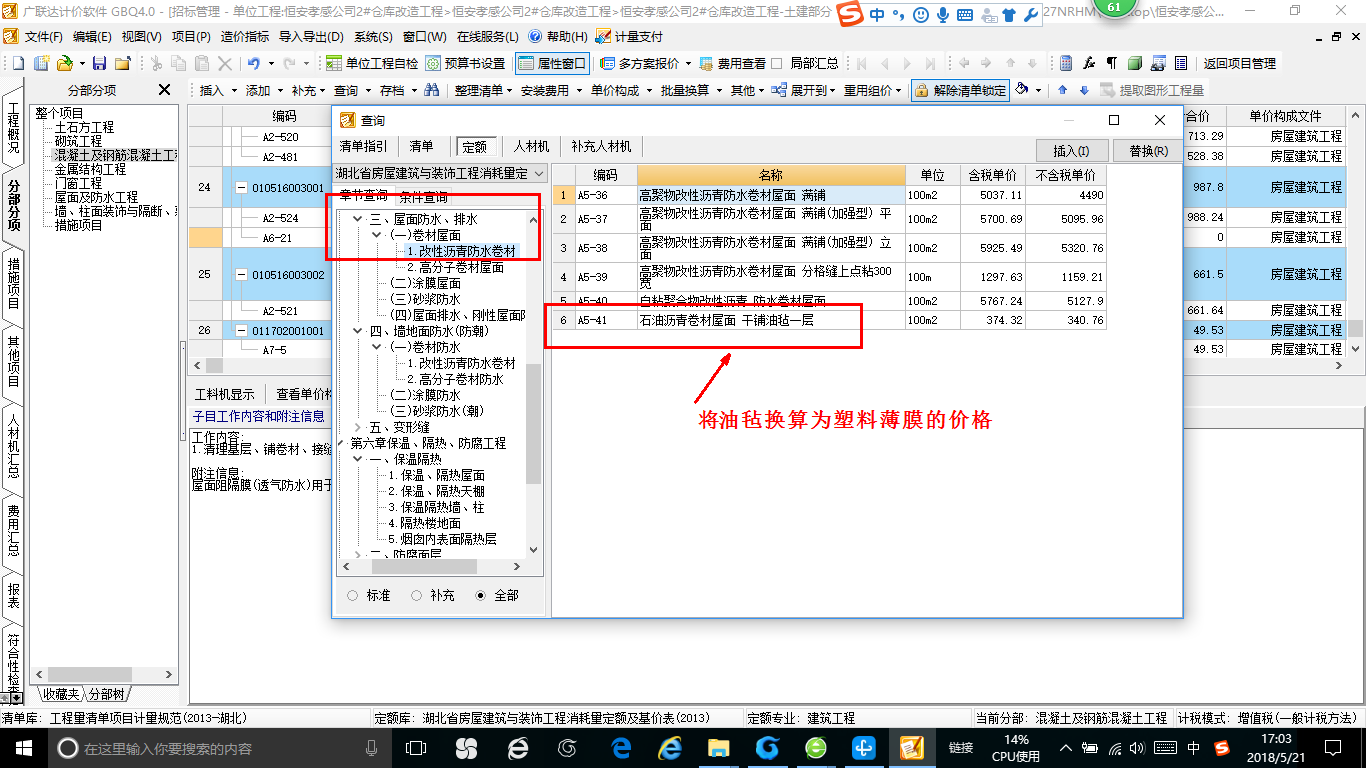Open the 造价指标 menu
The image size is (1366, 768).
coord(244,36)
